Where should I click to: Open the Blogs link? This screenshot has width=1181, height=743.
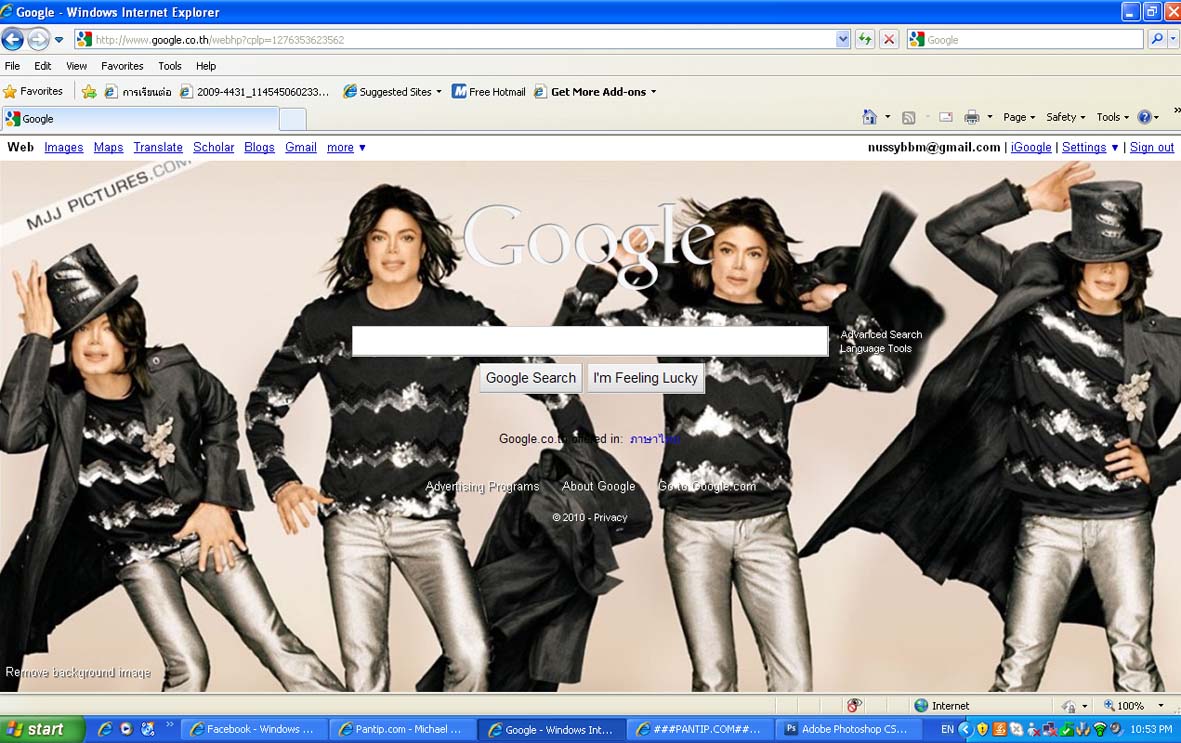tap(259, 147)
